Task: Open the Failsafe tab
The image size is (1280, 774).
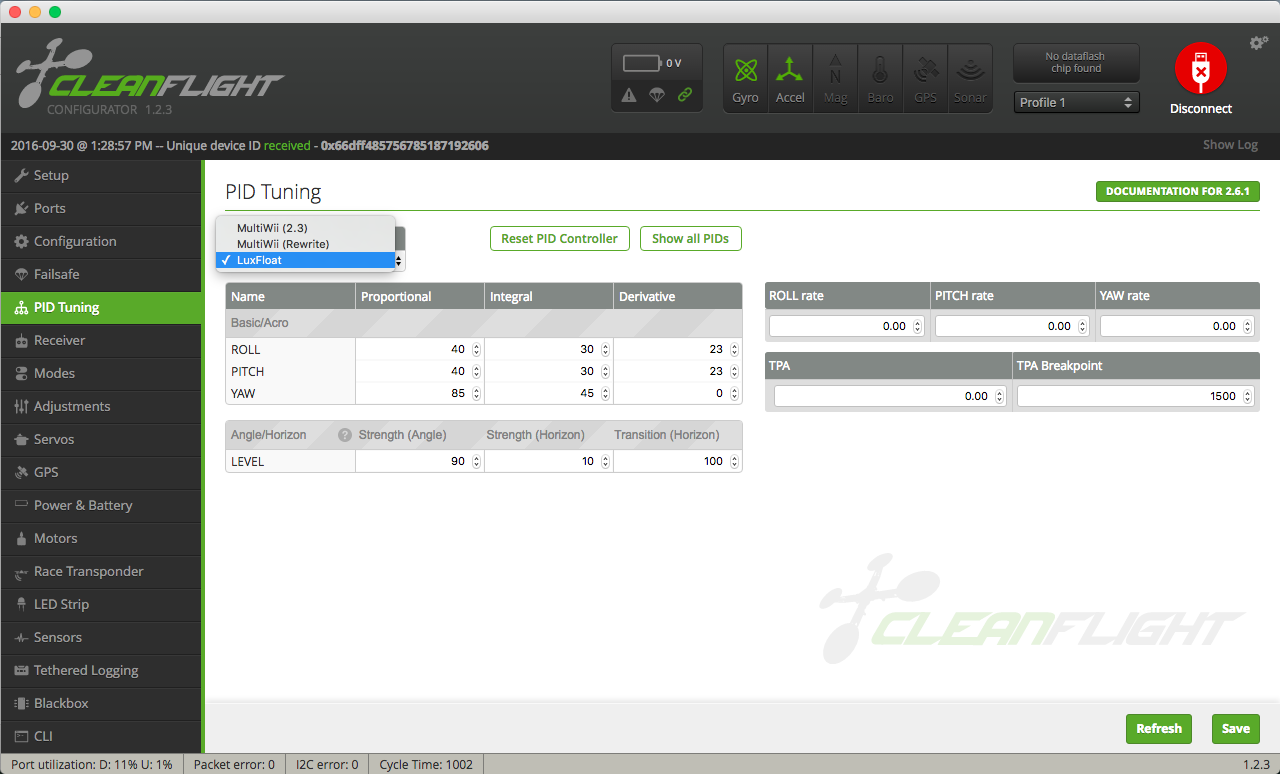Action: coord(101,274)
